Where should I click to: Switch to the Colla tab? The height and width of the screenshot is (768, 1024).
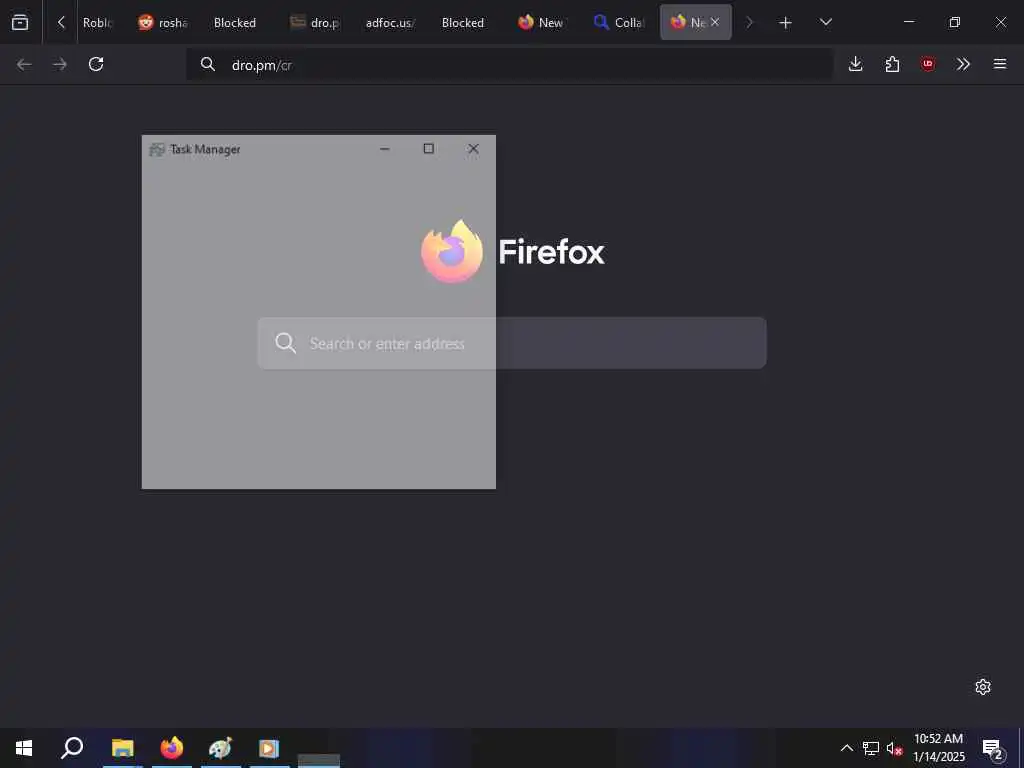point(618,23)
